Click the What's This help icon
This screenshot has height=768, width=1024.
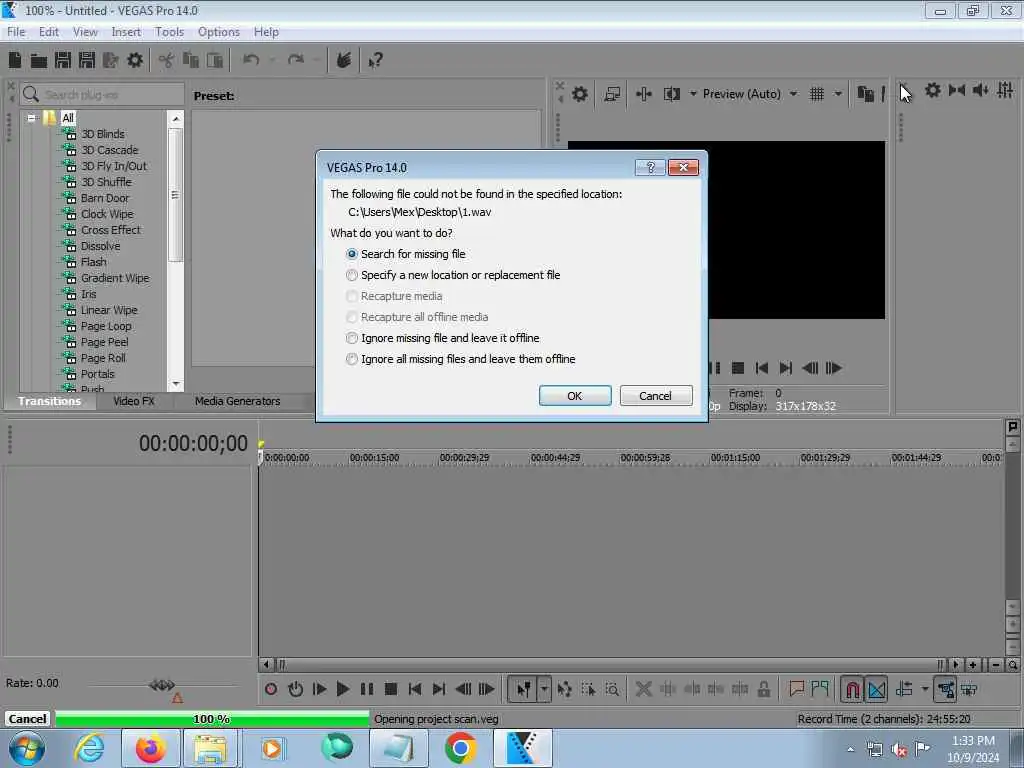coord(375,61)
